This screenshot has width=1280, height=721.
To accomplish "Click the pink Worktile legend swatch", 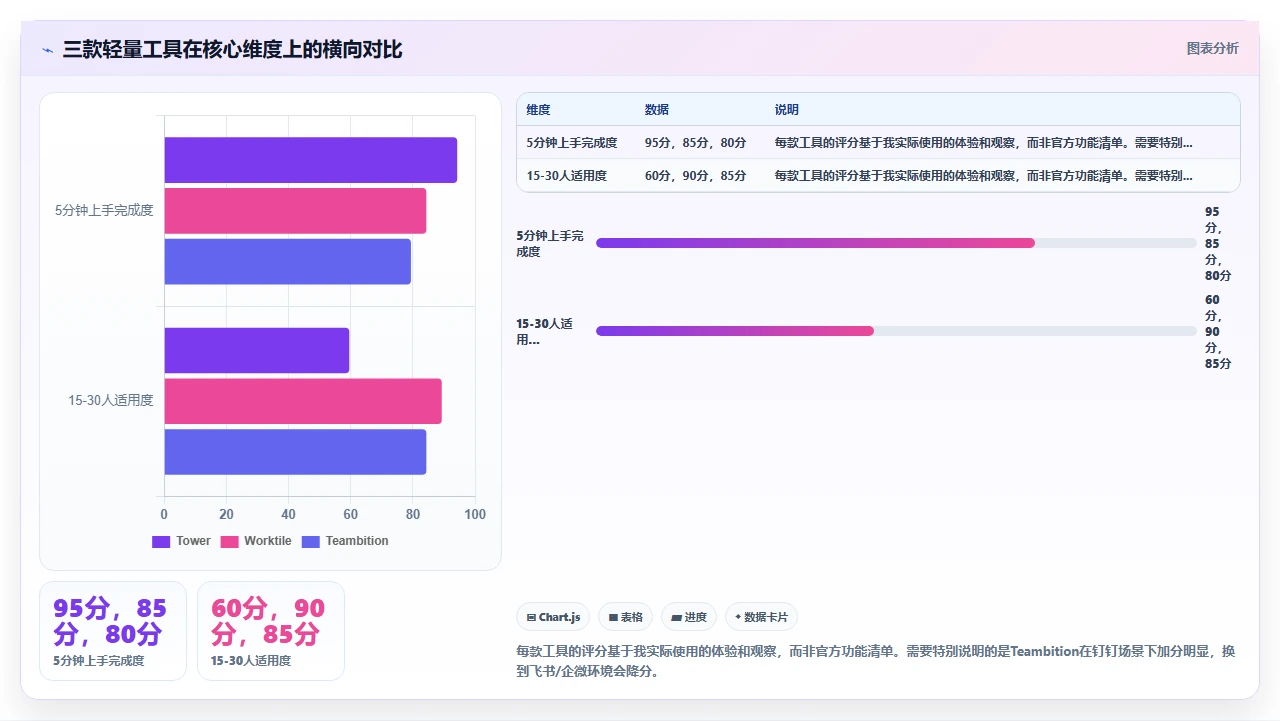I will [x=229, y=541].
